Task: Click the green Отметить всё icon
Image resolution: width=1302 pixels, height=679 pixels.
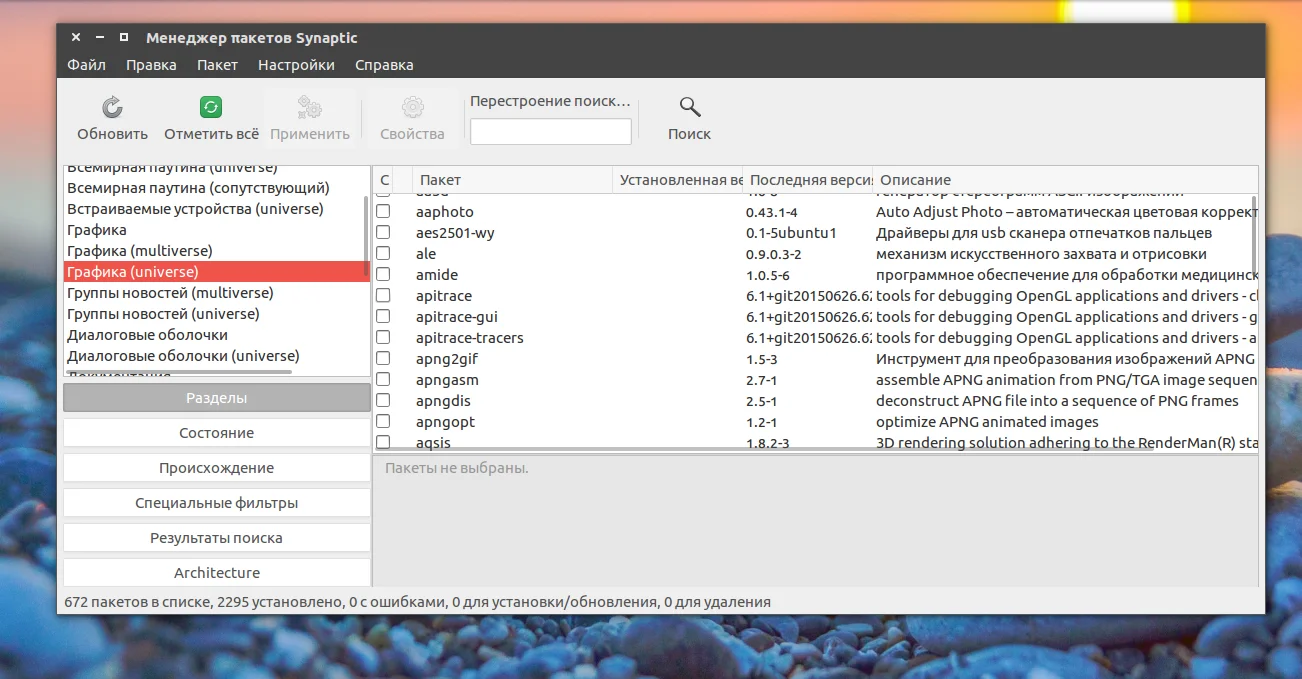Action: tap(211, 107)
